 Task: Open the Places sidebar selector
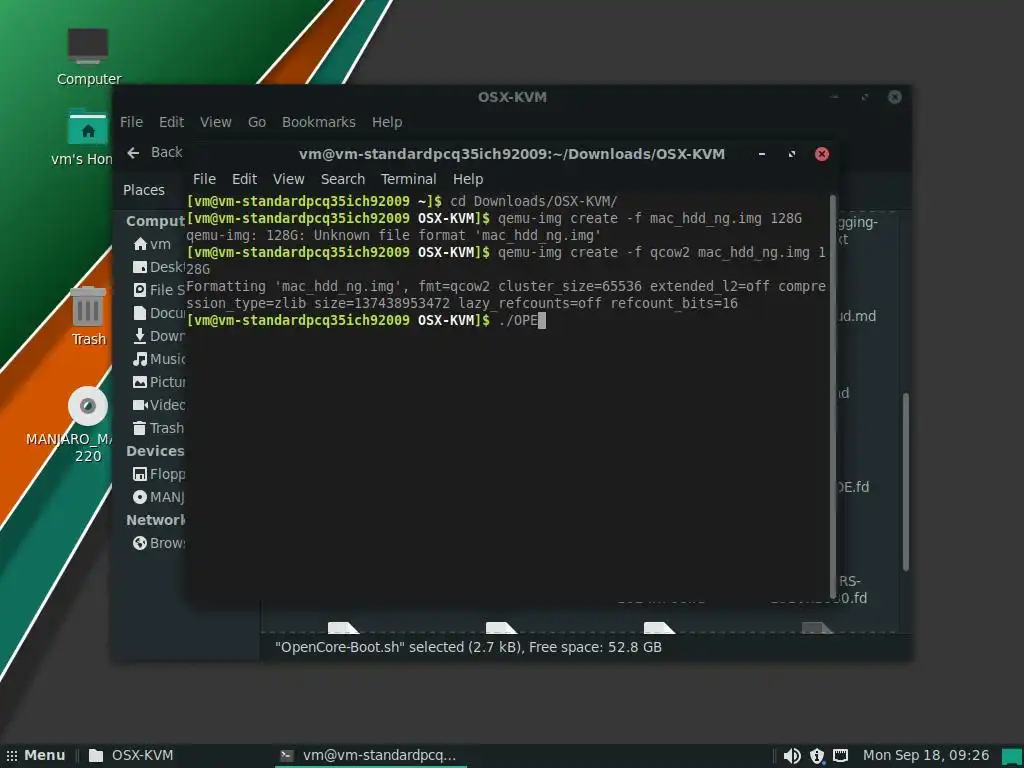pyautogui.click(x=144, y=190)
